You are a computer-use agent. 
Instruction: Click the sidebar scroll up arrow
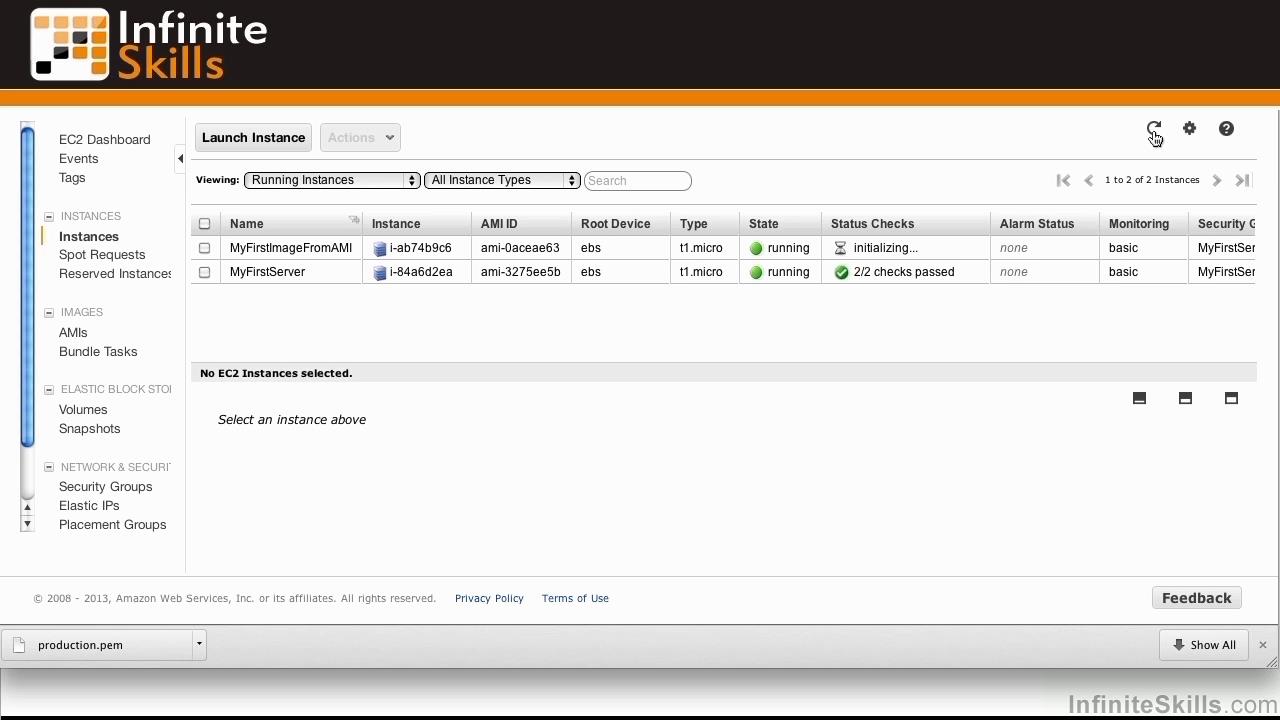point(27,507)
